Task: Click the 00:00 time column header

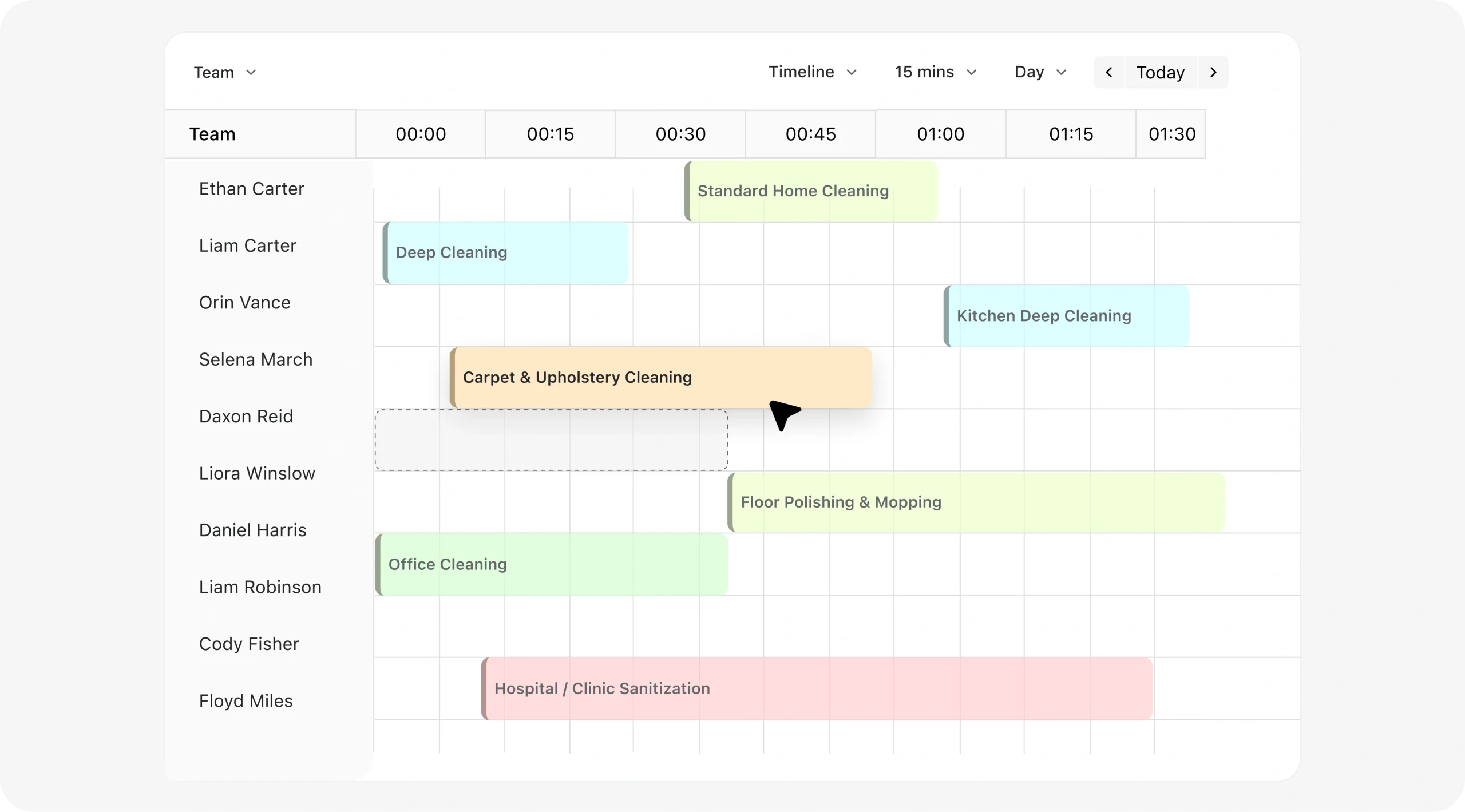Action: 421,134
